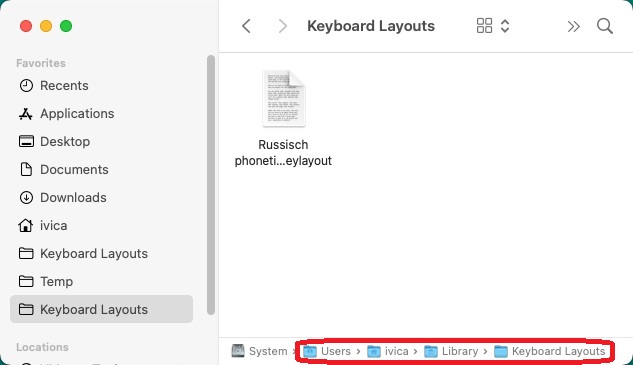Click the Users folder icon in path bar
This screenshot has width=633, height=365.
coord(310,351)
